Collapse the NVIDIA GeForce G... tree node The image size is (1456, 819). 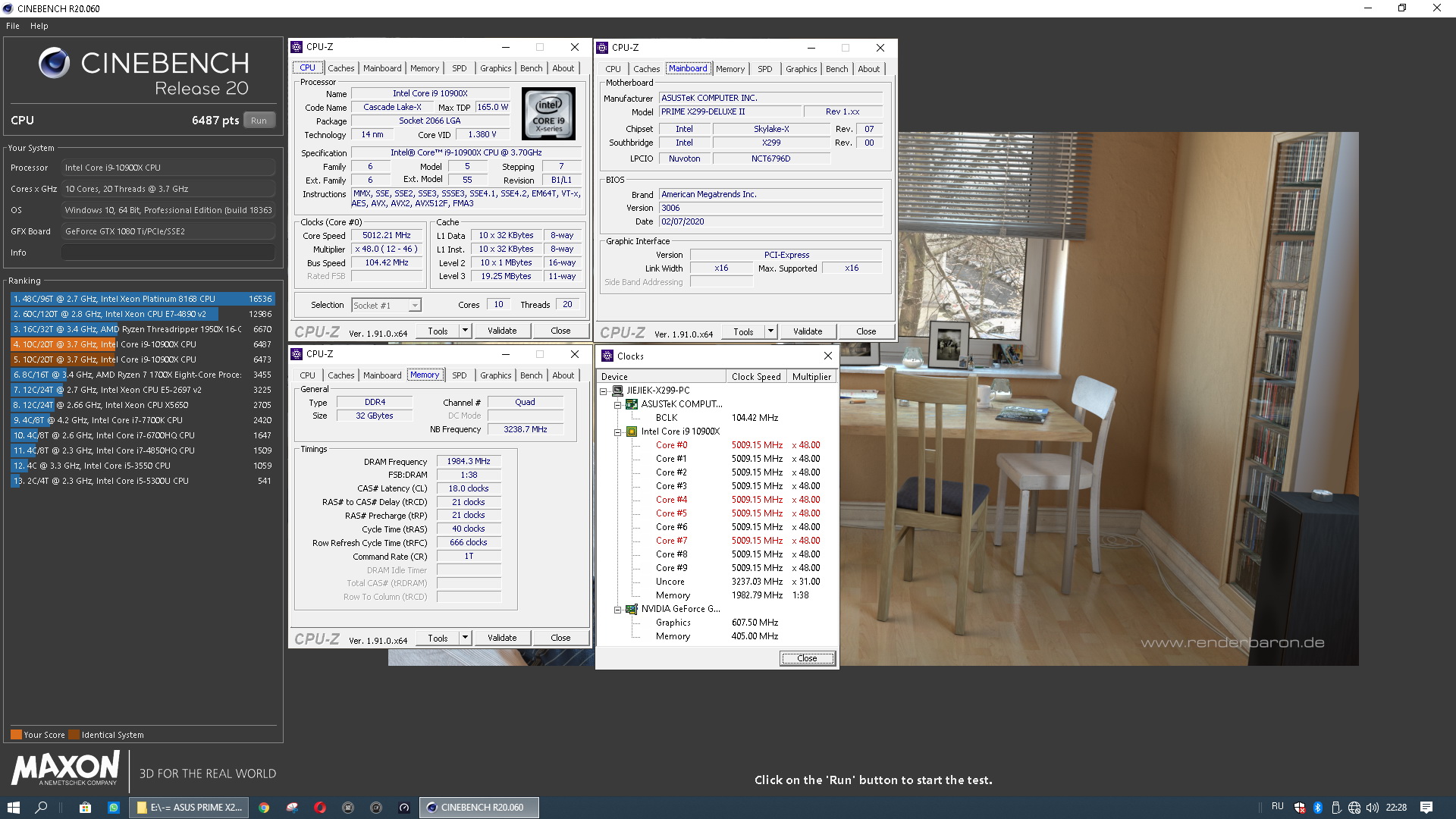coord(618,610)
